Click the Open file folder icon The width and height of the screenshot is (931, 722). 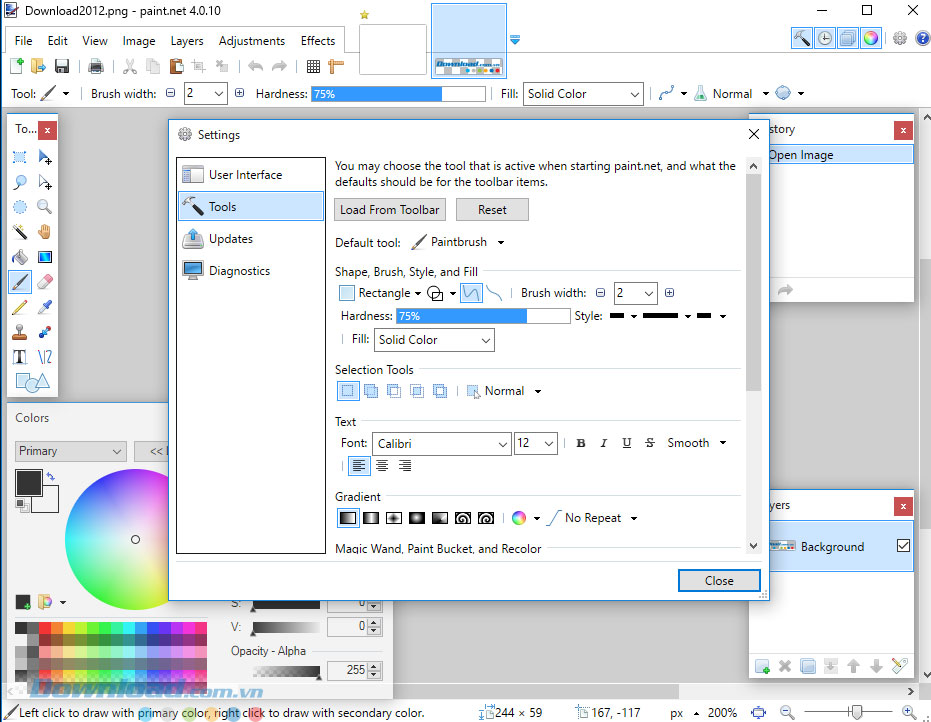39,66
